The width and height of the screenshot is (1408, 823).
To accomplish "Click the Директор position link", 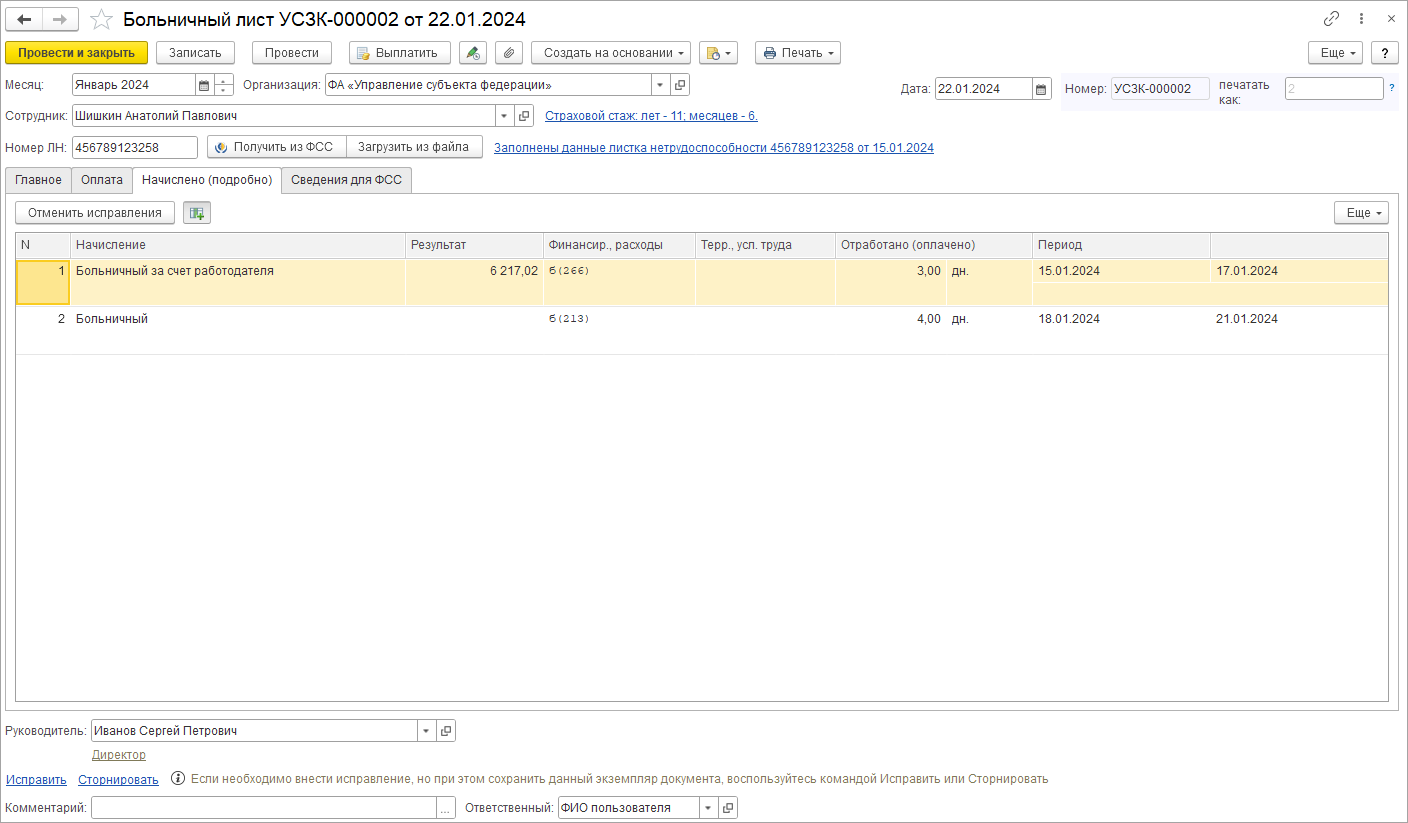I will (x=119, y=755).
